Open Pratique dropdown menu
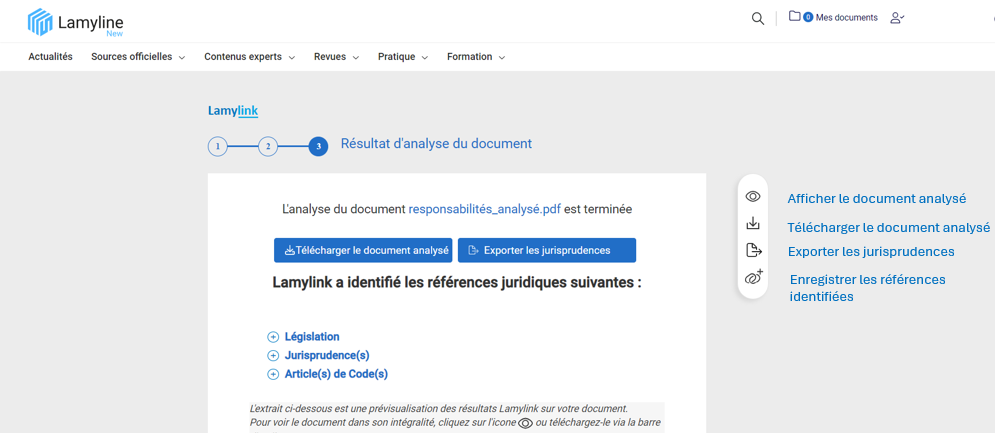995x433 pixels. tap(403, 57)
